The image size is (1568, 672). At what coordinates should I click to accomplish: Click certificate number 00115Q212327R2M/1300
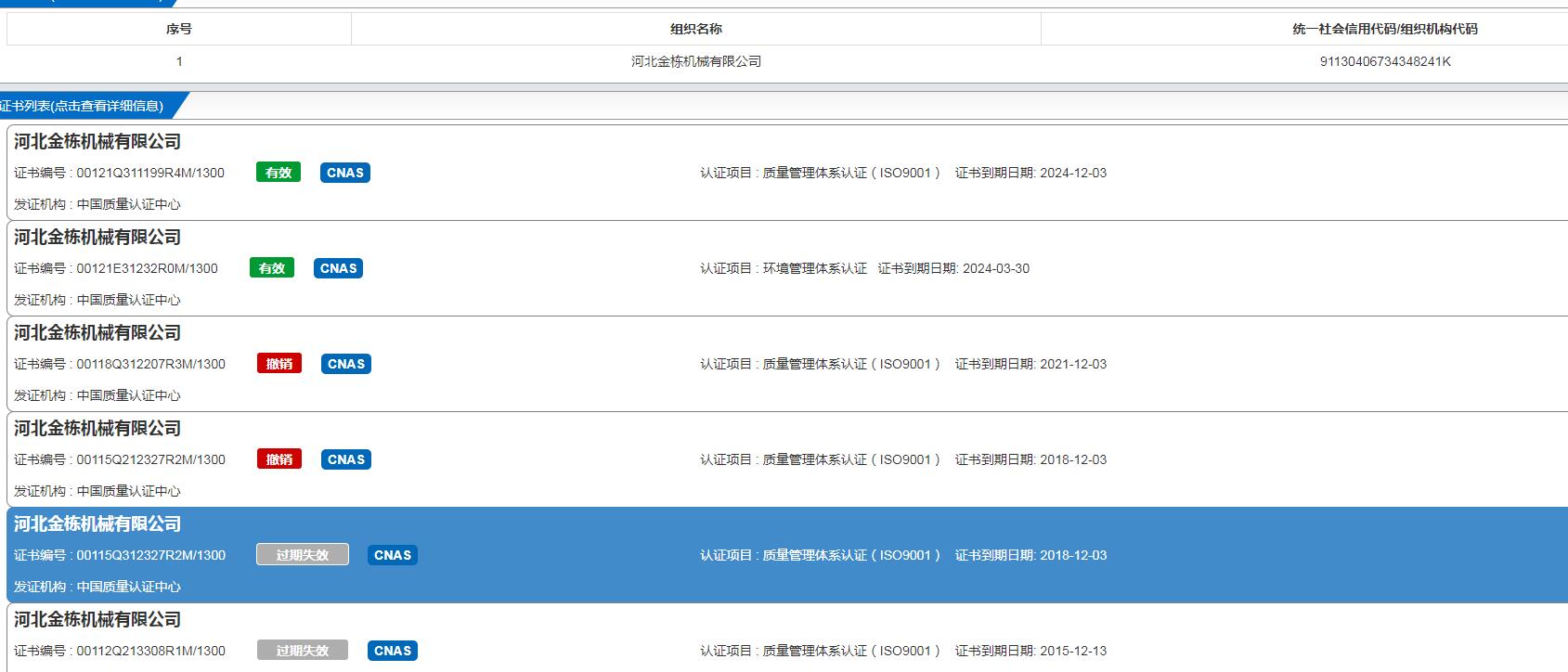pos(150,459)
